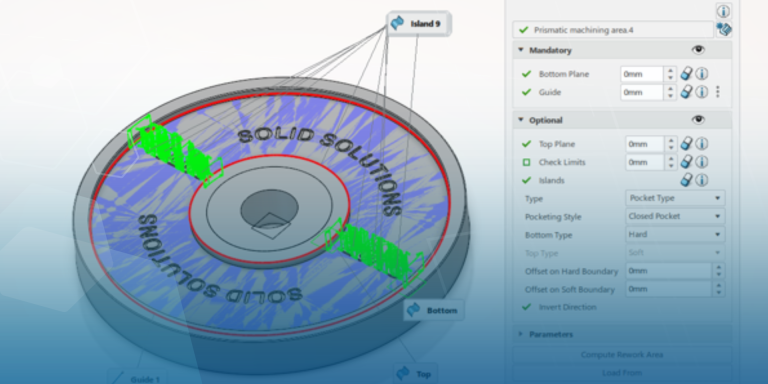Click Offset on Hard Boundary stepper
Image resolution: width=768 pixels, height=384 pixels.
[x=719, y=271]
